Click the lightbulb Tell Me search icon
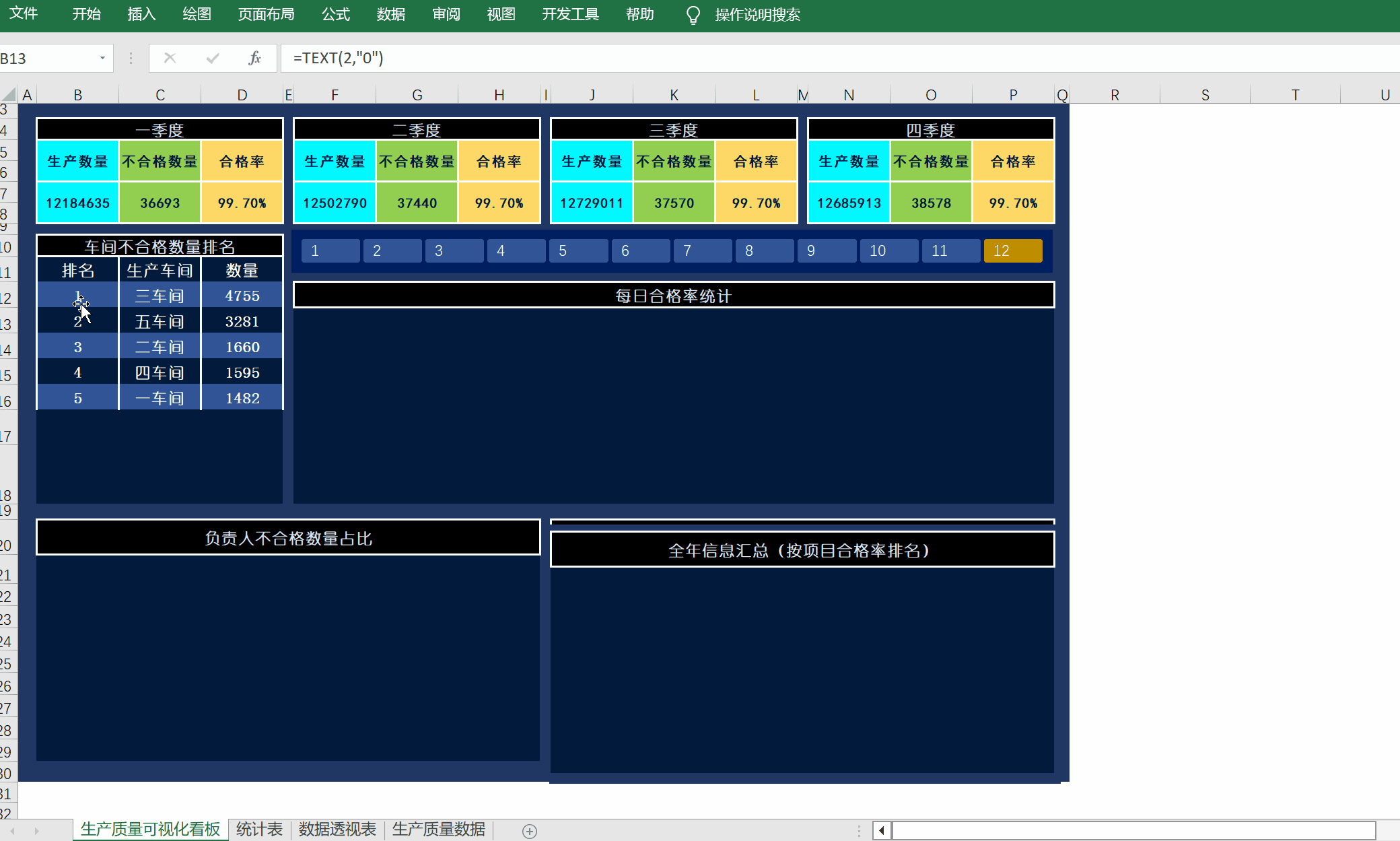The image size is (1400, 841). coord(693,15)
